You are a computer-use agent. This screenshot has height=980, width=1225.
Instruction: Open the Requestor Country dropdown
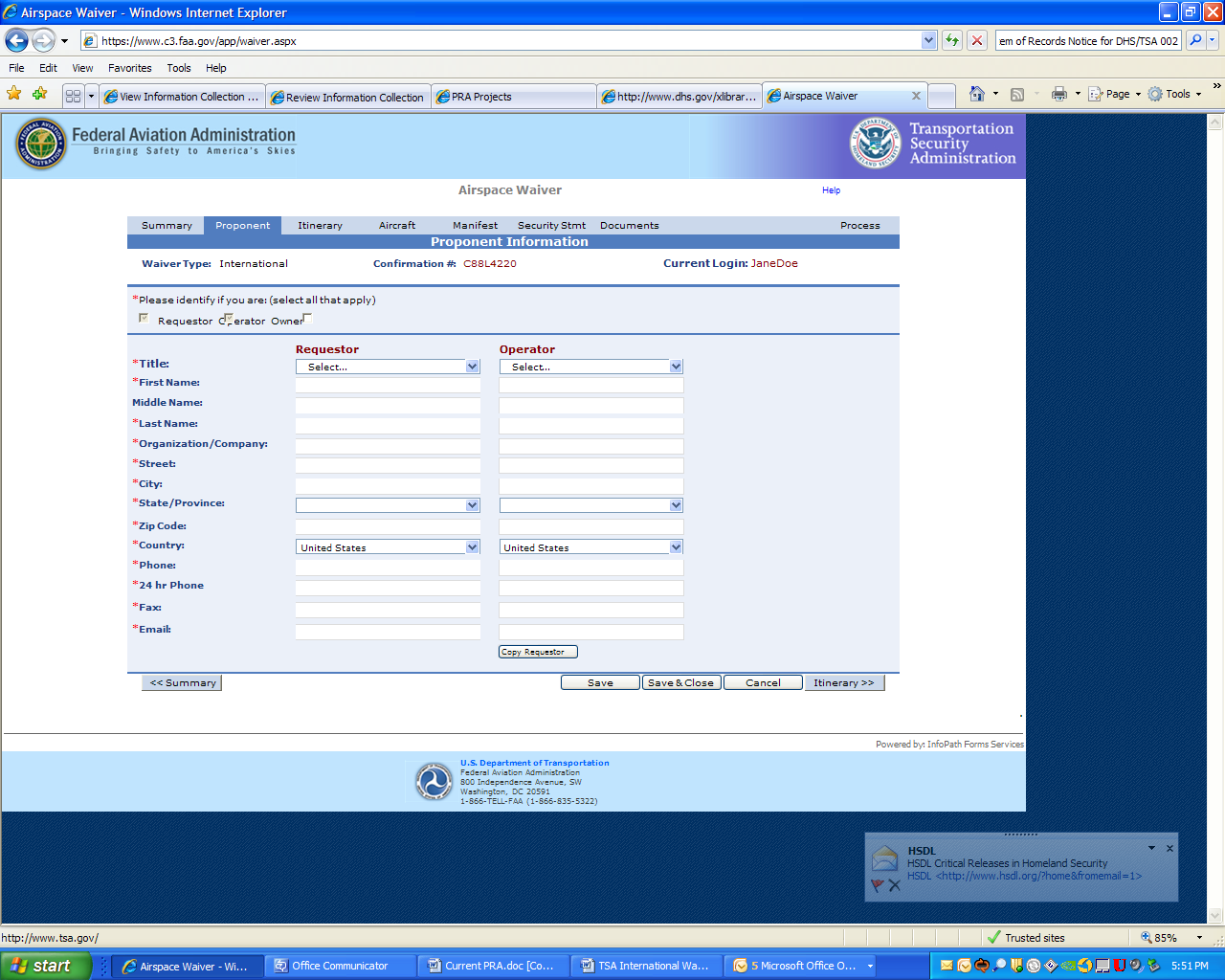click(x=388, y=547)
